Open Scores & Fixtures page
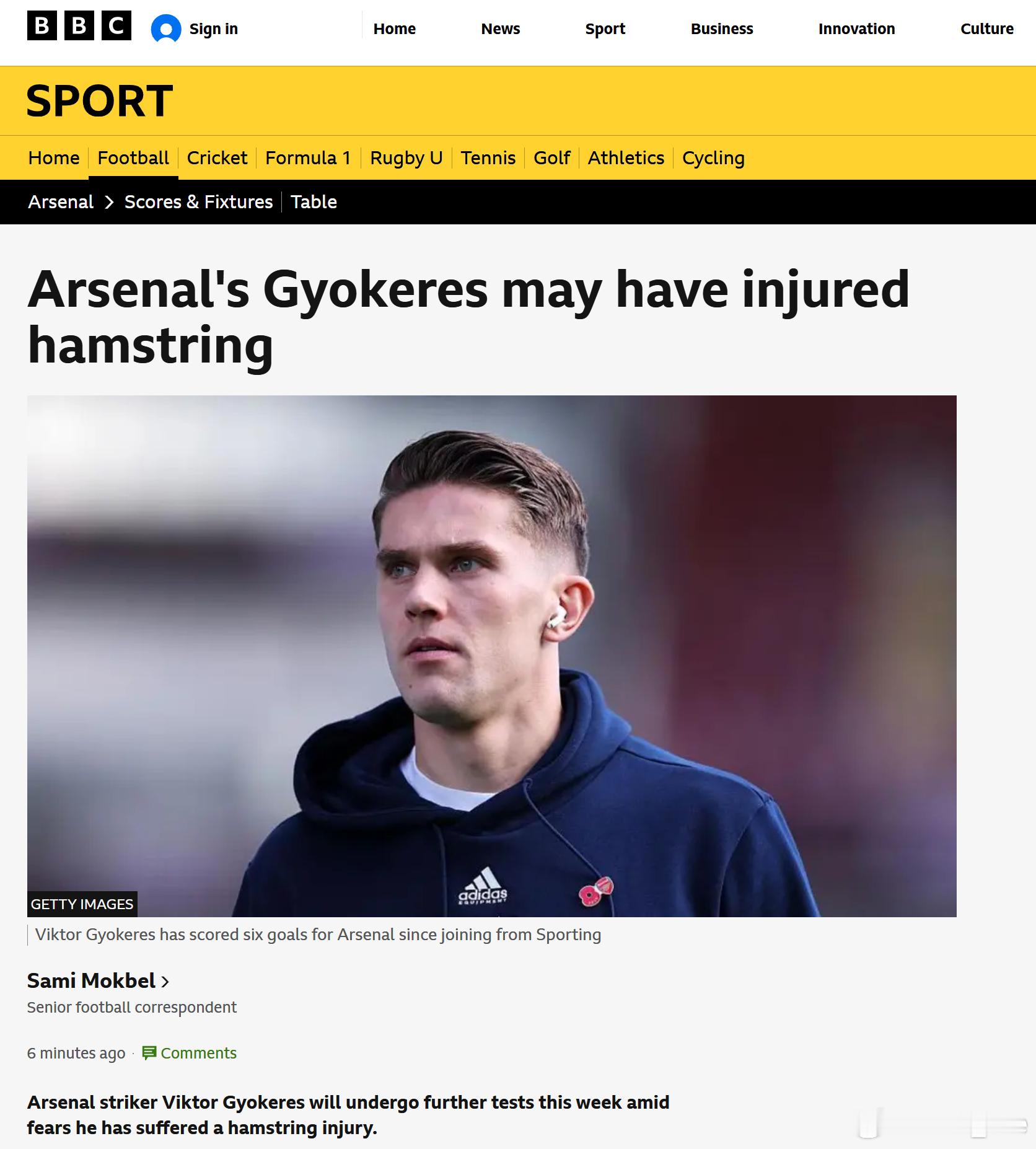The width and height of the screenshot is (1036, 1149). [198, 202]
